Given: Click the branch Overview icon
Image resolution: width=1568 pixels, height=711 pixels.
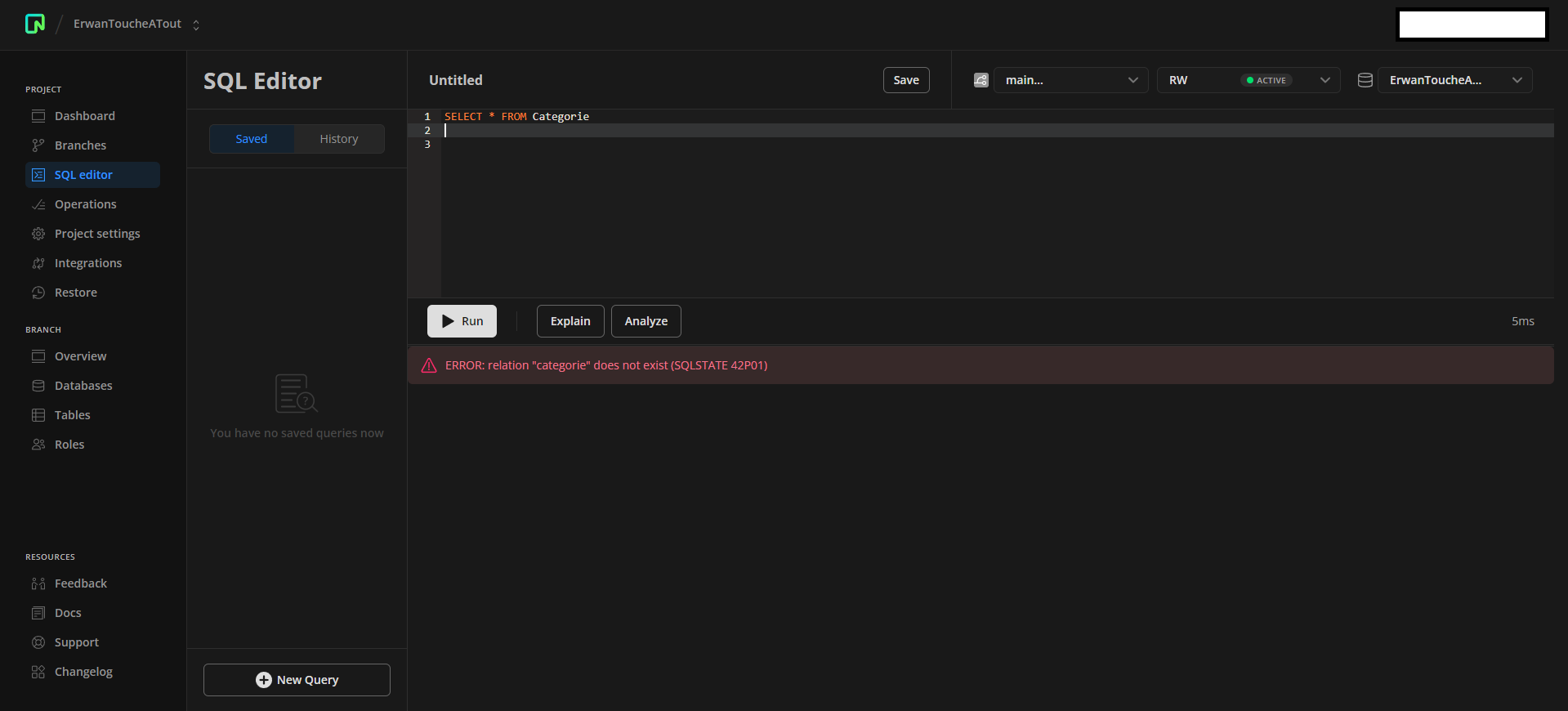Looking at the screenshot, I should 38,356.
